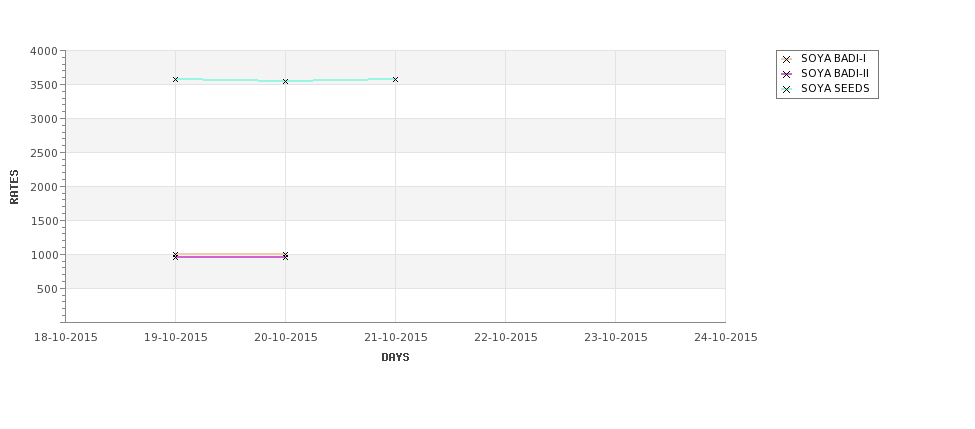Viewport: 975px width, 429px height.
Task: Click the magenta SOYA BADI-II line
Action: 230,257
